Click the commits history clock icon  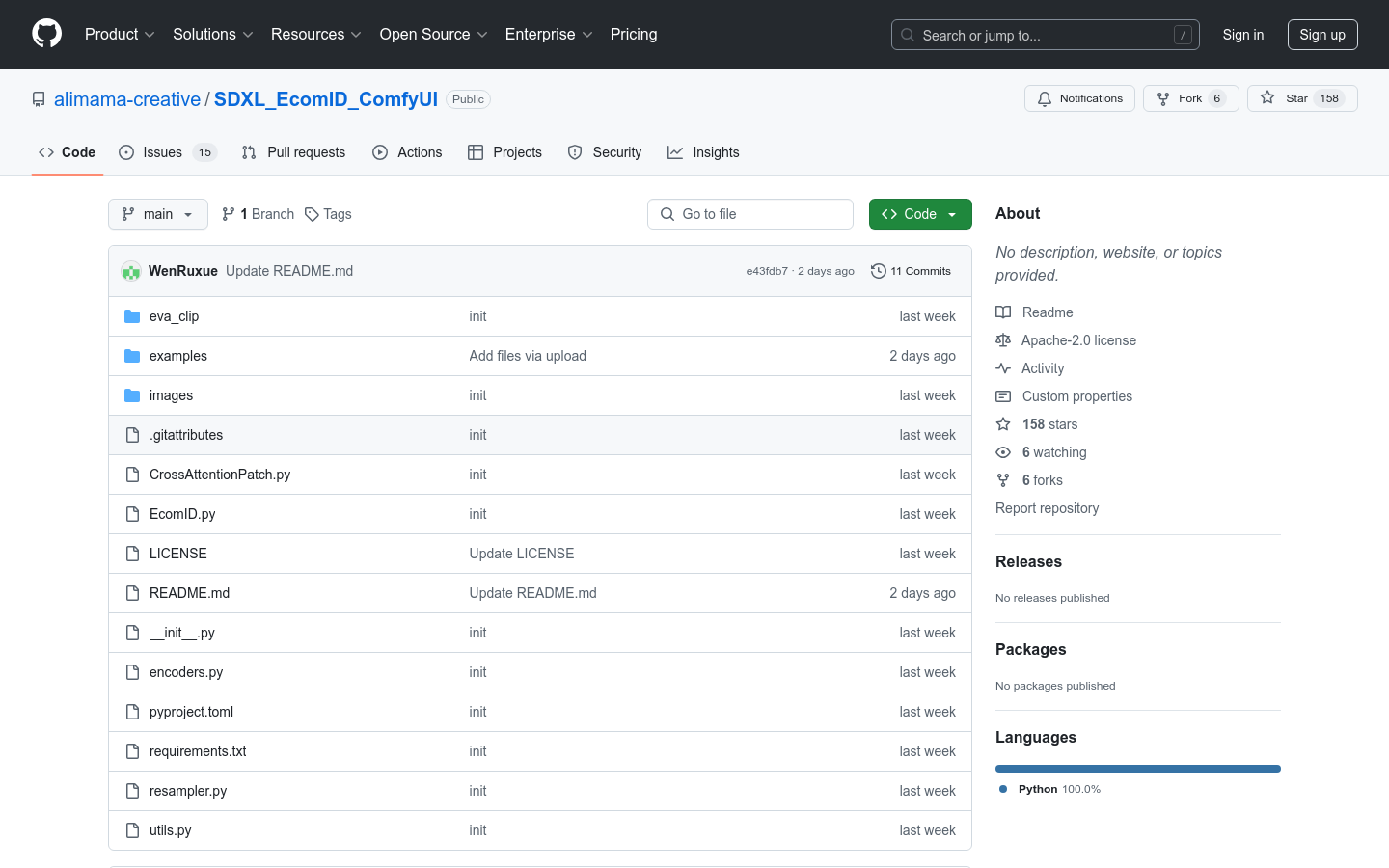coord(878,271)
